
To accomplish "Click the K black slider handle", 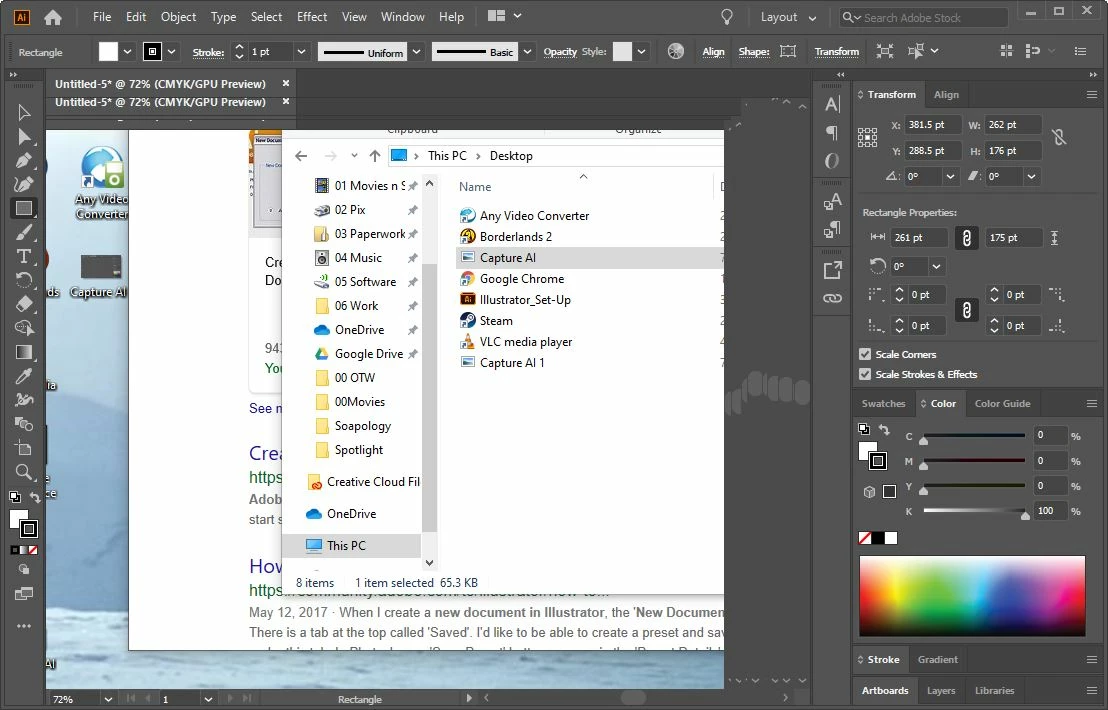I will pos(1025,516).
